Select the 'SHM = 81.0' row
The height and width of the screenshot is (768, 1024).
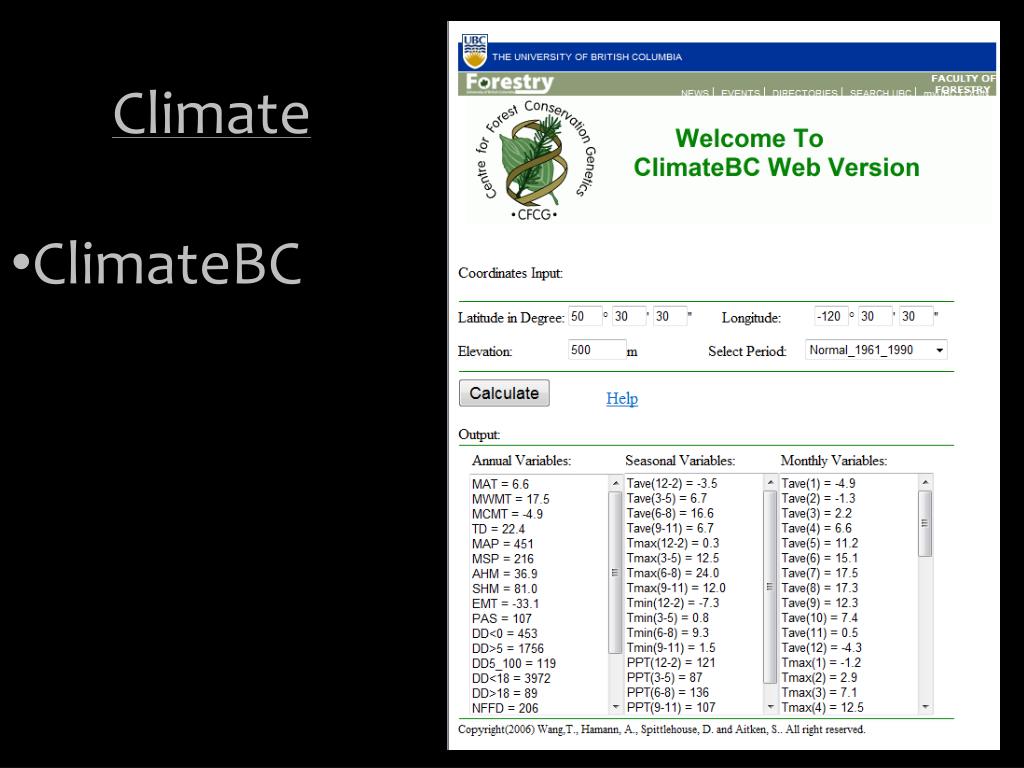(505, 588)
